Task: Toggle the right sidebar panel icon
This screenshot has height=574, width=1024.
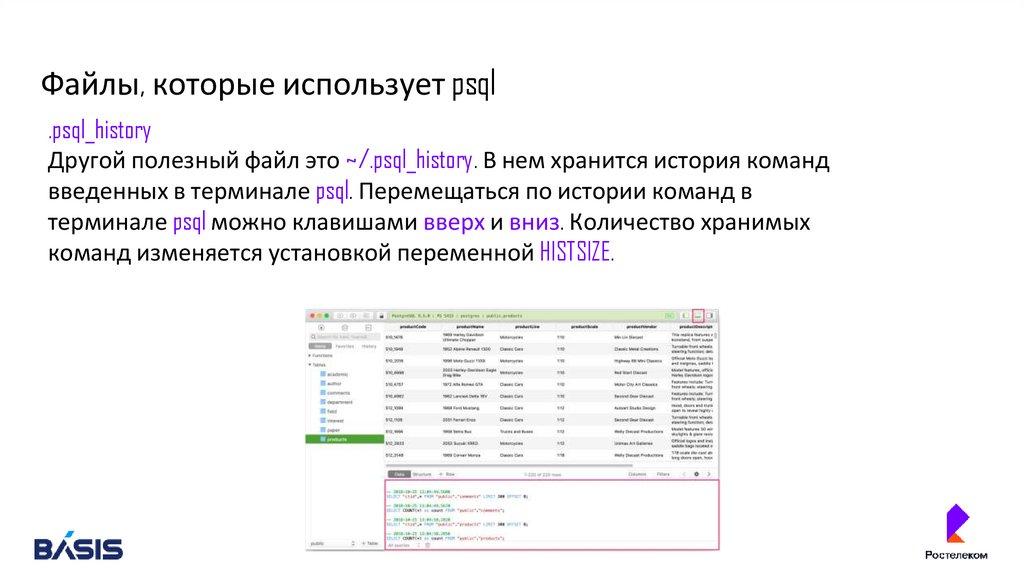Action: point(709,315)
